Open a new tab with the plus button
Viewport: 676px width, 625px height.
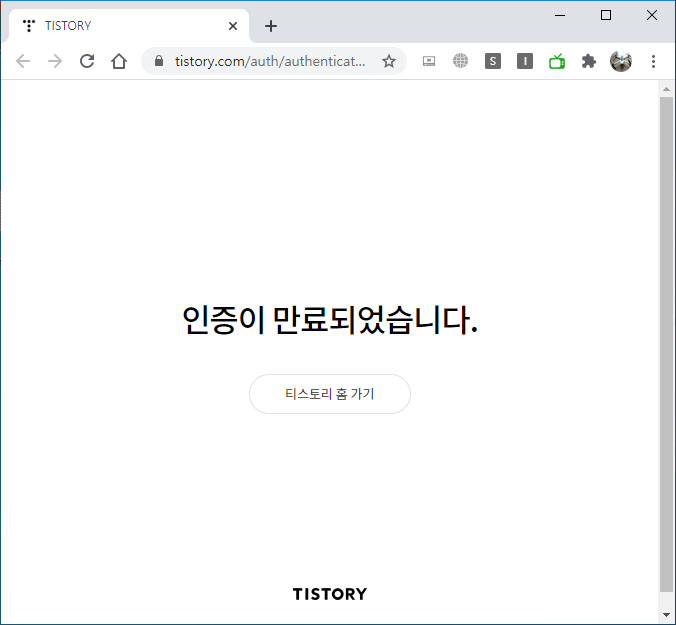(271, 26)
